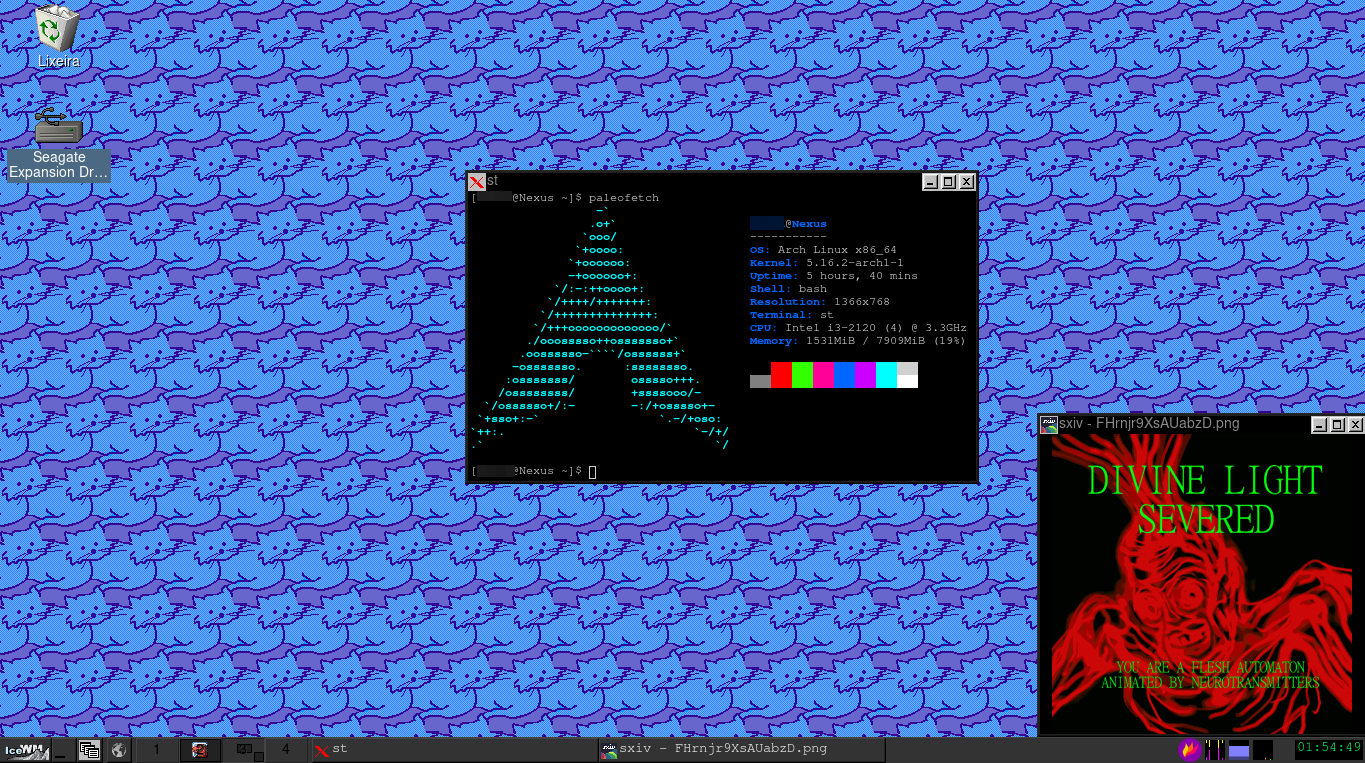Switch to workspace 3
Screen dimensions: 1365x763
pos(244,749)
